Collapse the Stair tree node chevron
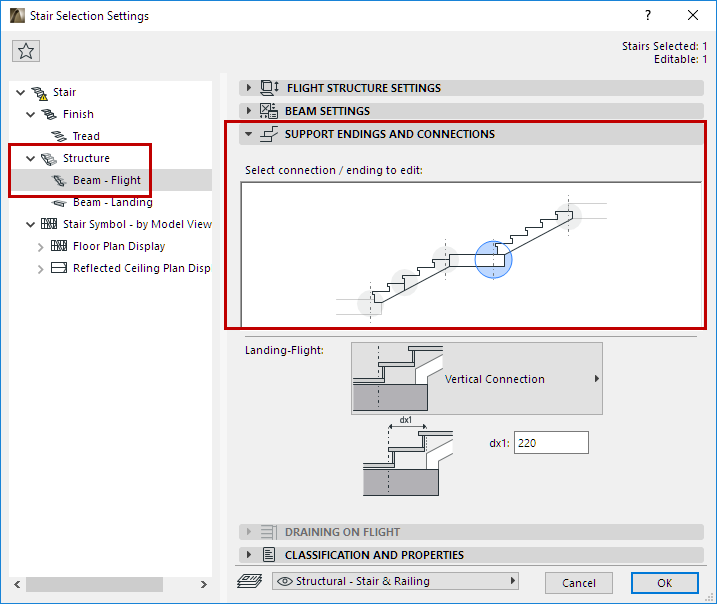Viewport: 717px width, 604px height. click(20, 93)
